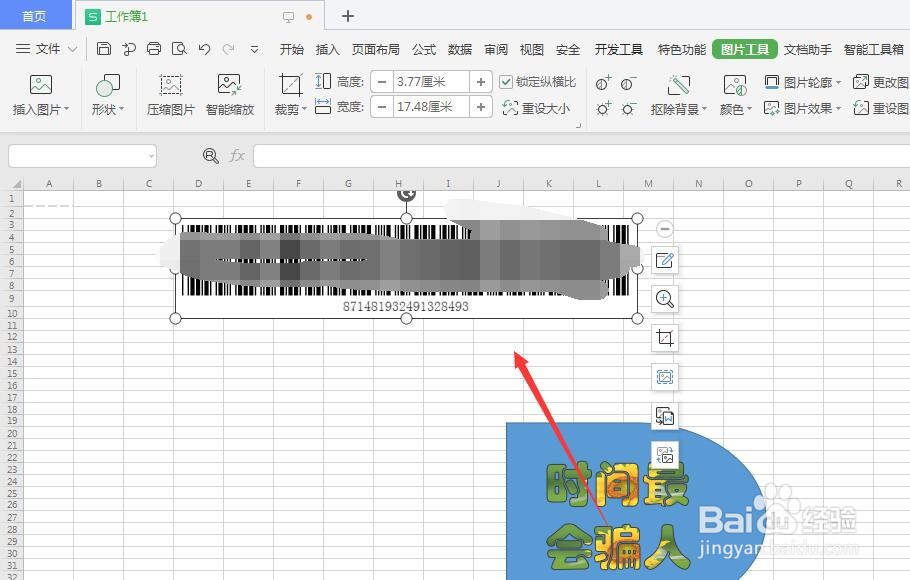Decrease picture brightness icon

628,109
